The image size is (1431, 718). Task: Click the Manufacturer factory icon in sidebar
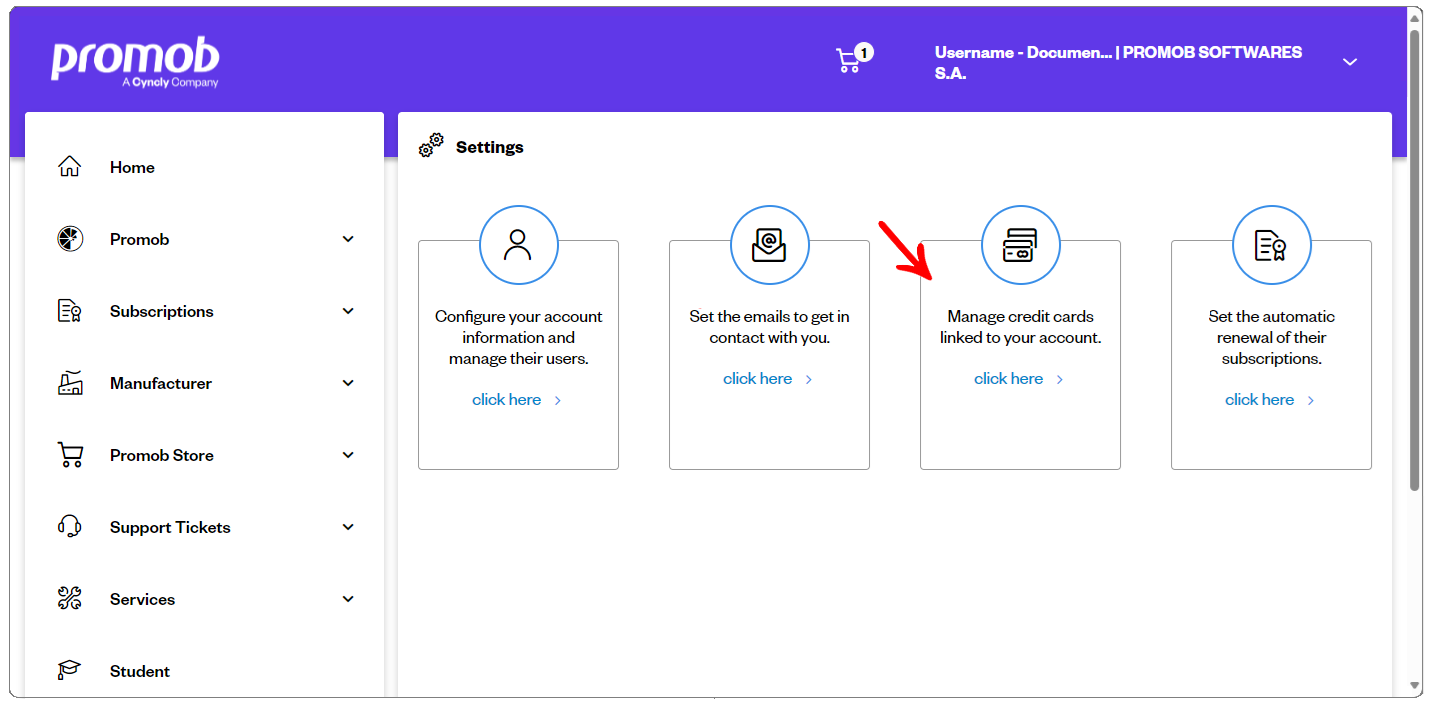70,383
